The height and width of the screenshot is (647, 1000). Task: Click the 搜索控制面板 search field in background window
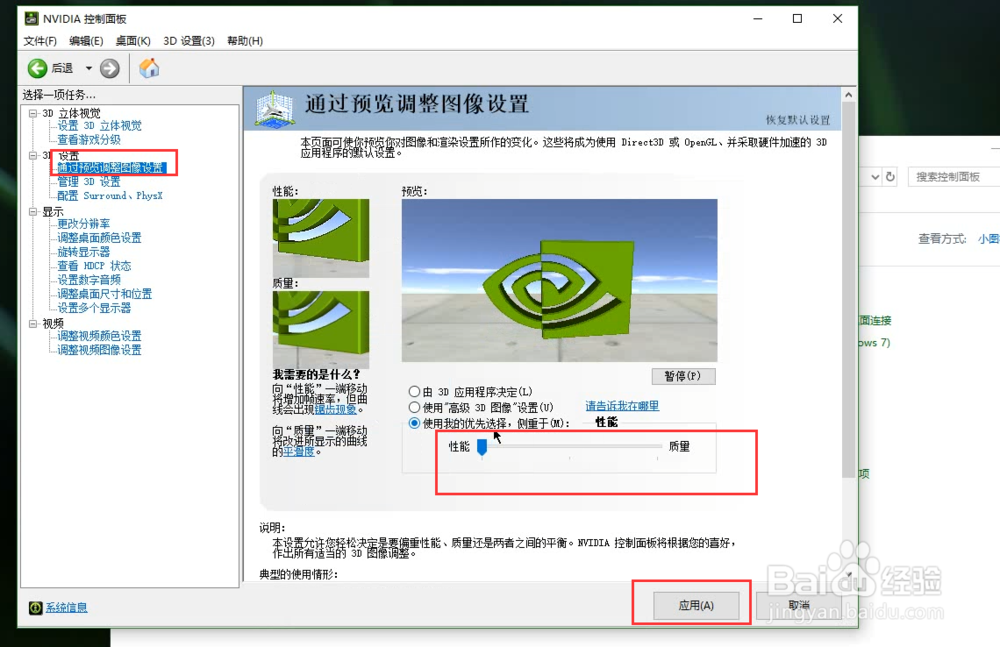pyautogui.click(x=953, y=177)
